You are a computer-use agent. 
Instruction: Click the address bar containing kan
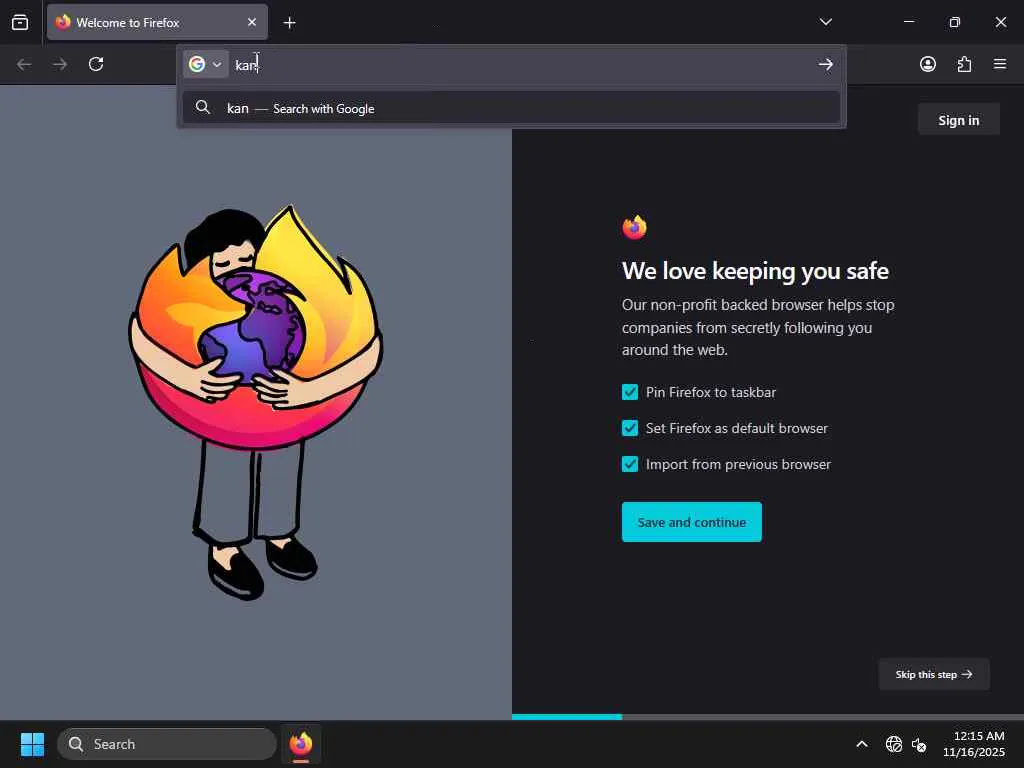click(522, 65)
